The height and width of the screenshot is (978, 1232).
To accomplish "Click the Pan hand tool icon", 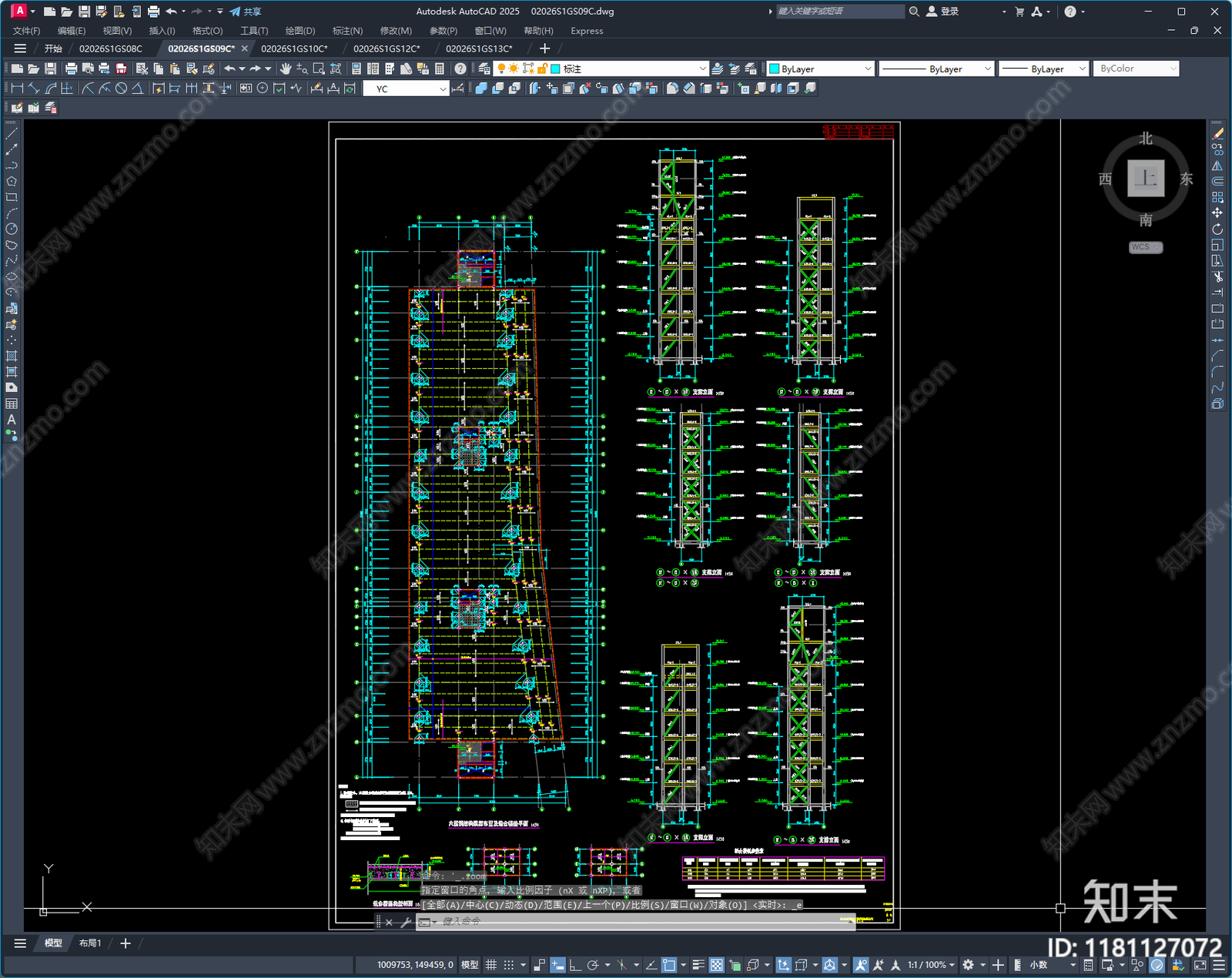I will (286, 69).
